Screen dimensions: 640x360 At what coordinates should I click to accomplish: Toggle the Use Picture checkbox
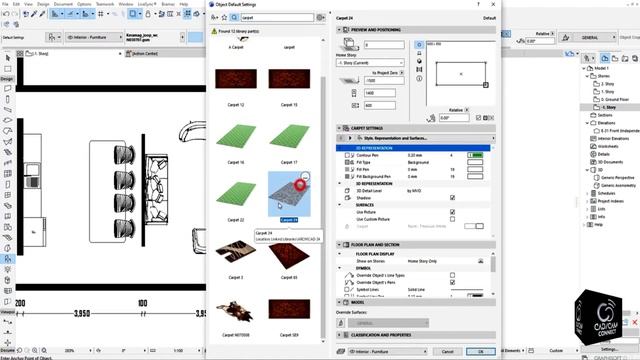[452, 212]
